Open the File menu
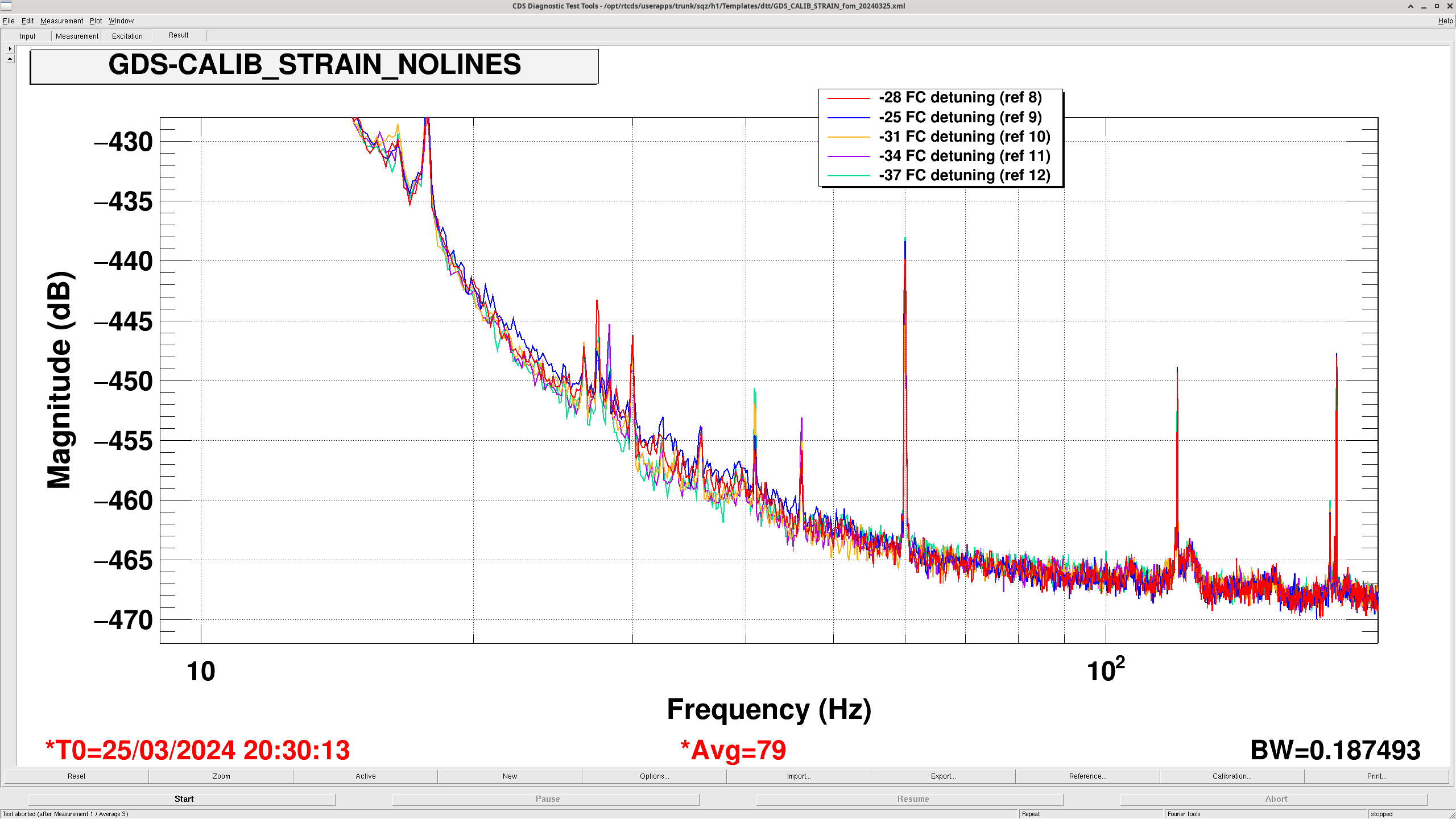Image resolution: width=1456 pixels, height=819 pixels. pos(9,21)
